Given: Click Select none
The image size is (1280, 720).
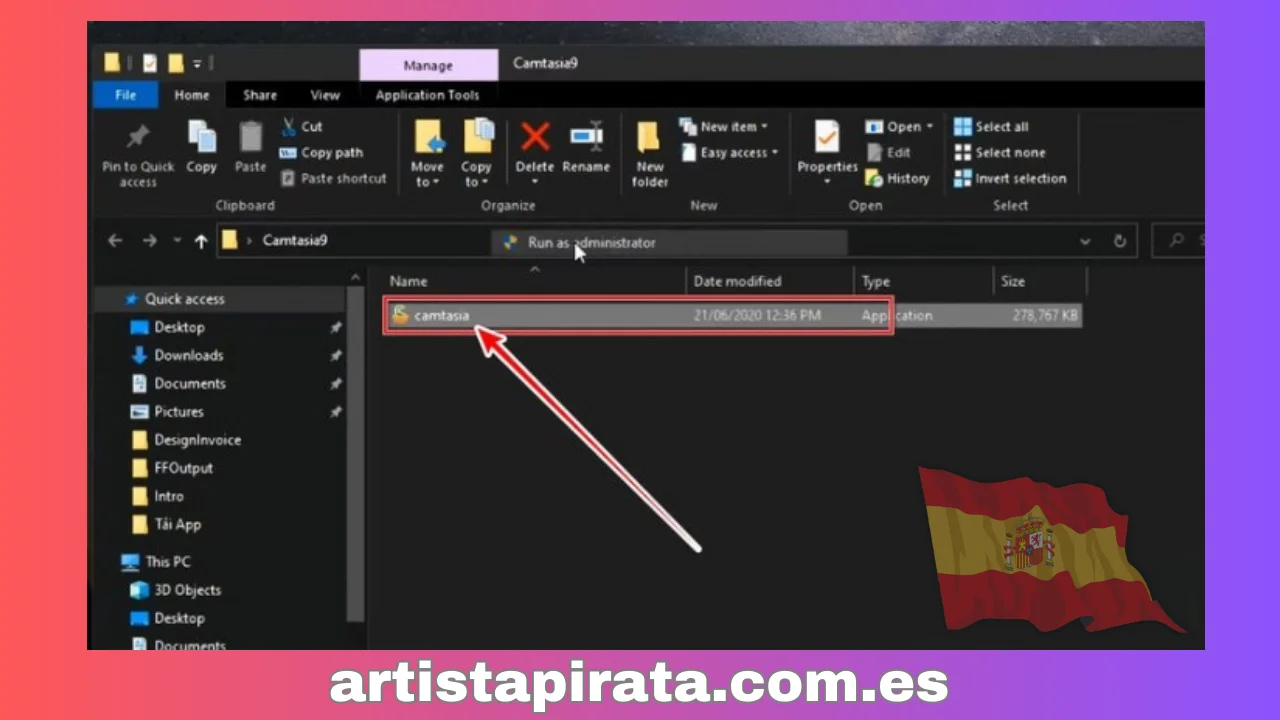Looking at the screenshot, I should [999, 153].
